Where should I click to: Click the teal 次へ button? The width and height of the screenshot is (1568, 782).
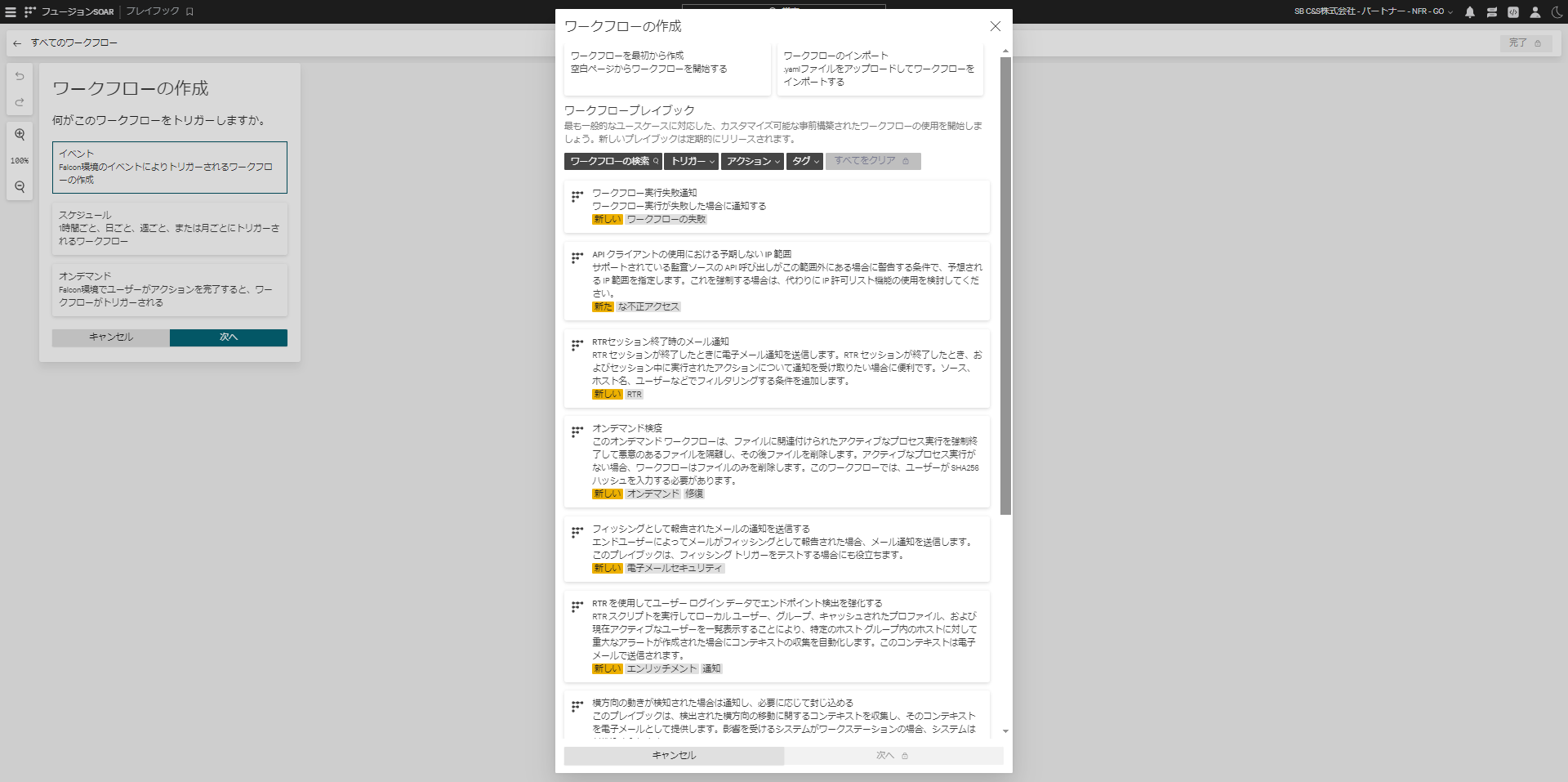coord(229,337)
